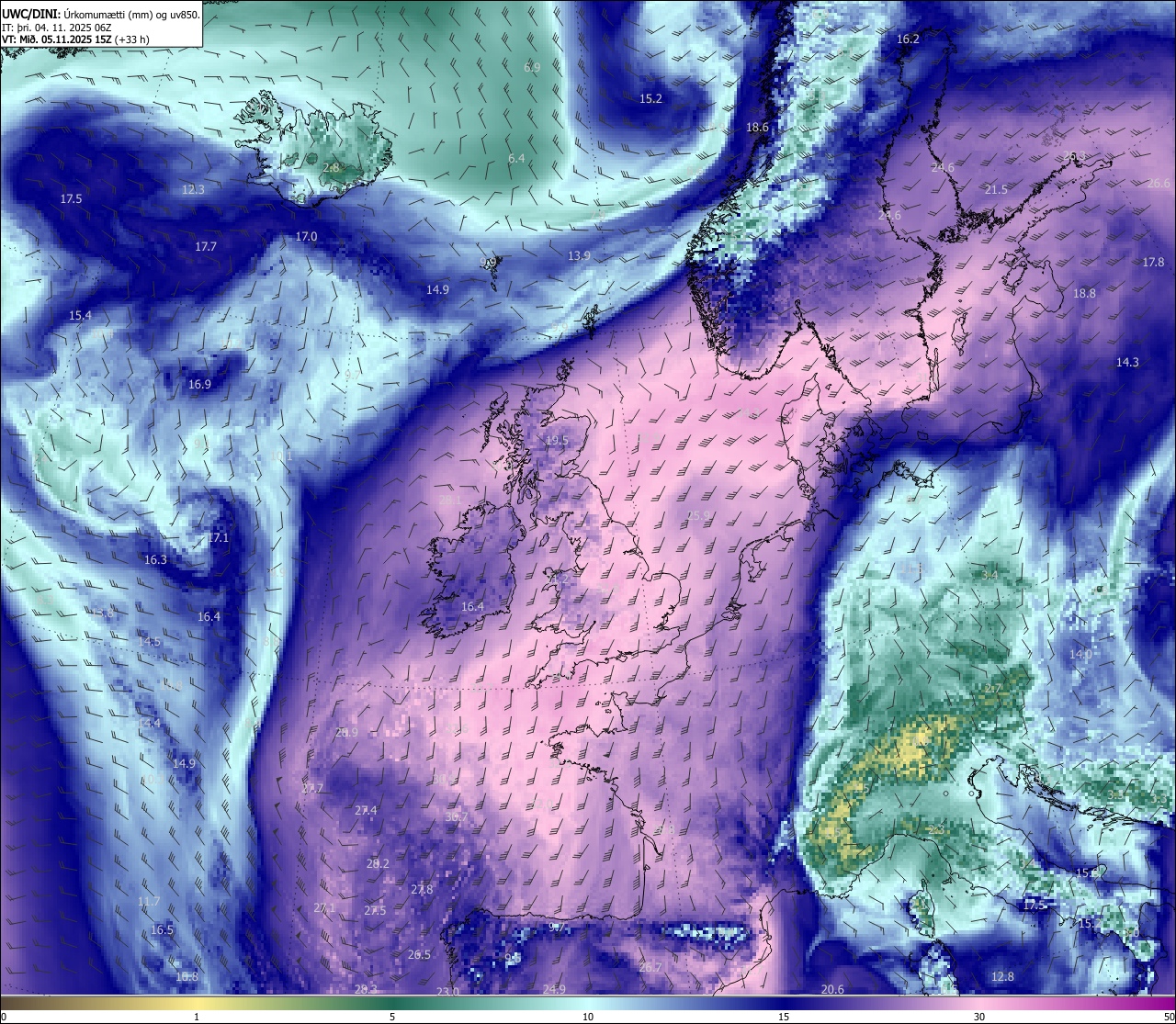The image size is (1176, 1024).
Task: Click the 14.0 value label
Action: point(1080,654)
